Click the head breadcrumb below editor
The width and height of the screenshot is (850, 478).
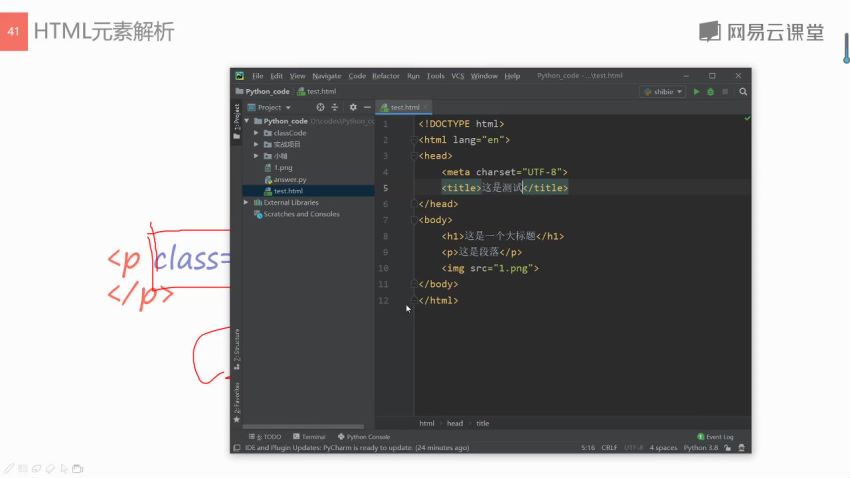click(x=455, y=423)
